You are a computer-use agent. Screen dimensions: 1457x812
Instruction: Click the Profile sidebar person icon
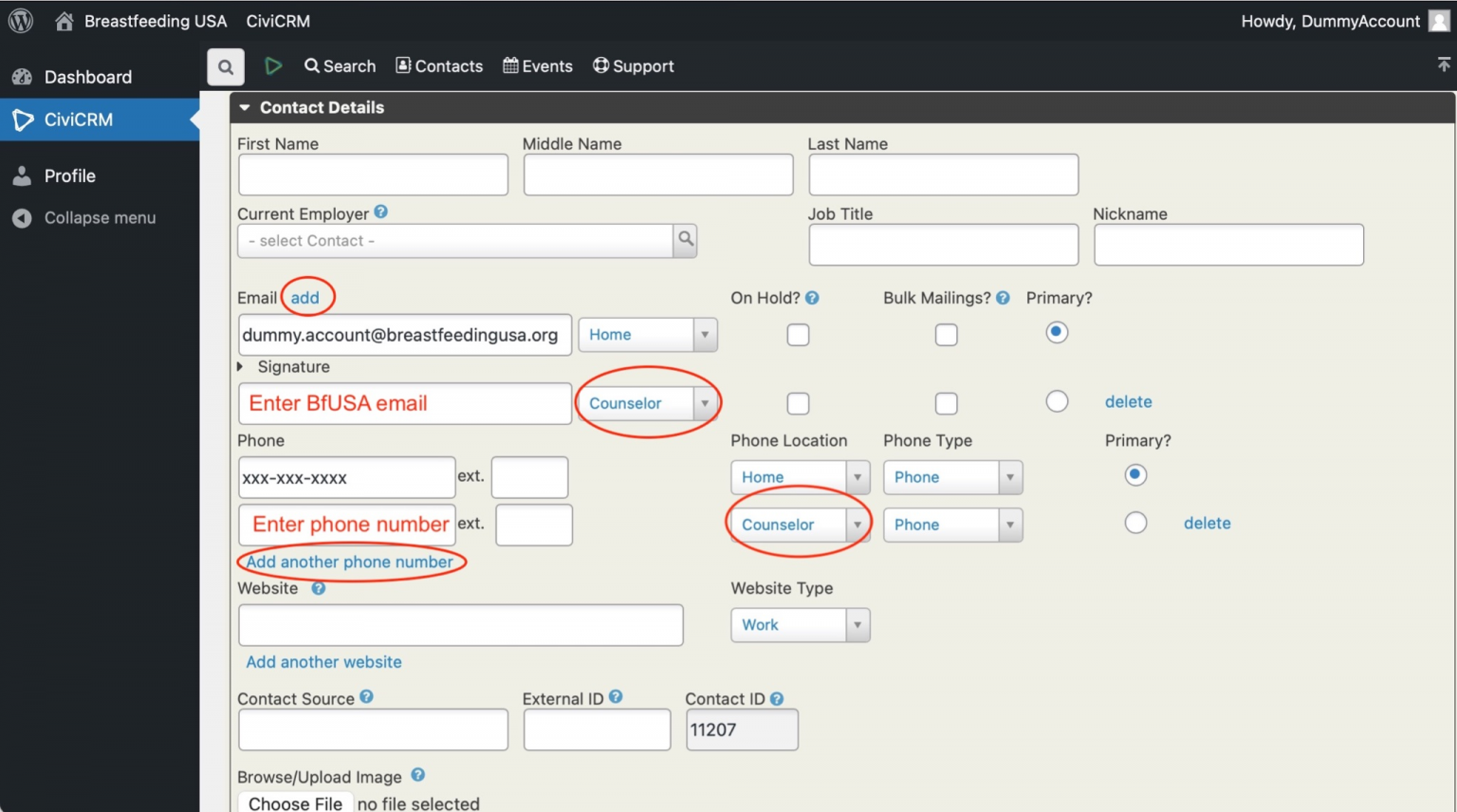pyautogui.click(x=22, y=175)
